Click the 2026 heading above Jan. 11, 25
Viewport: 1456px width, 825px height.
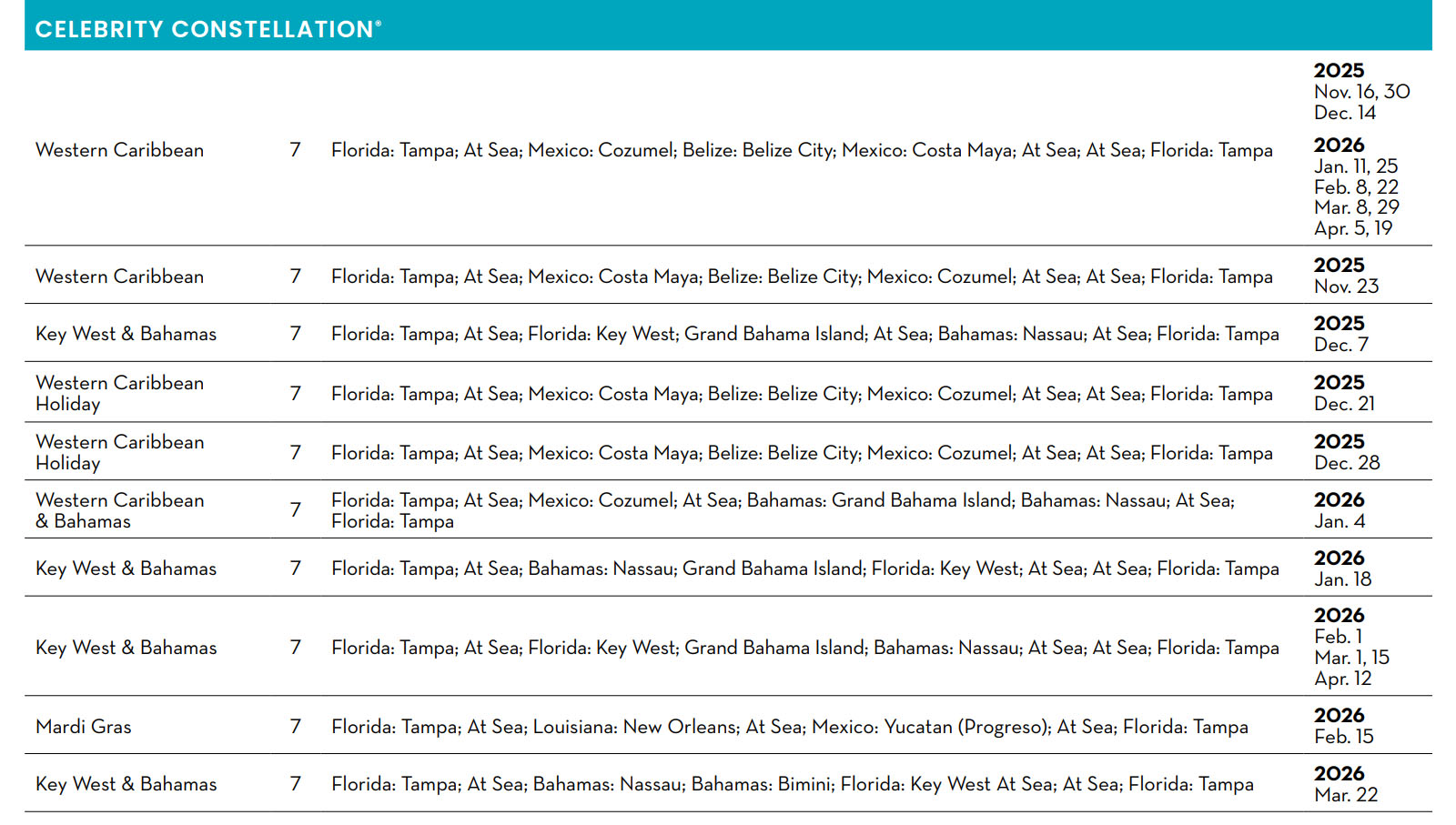click(x=1339, y=146)
